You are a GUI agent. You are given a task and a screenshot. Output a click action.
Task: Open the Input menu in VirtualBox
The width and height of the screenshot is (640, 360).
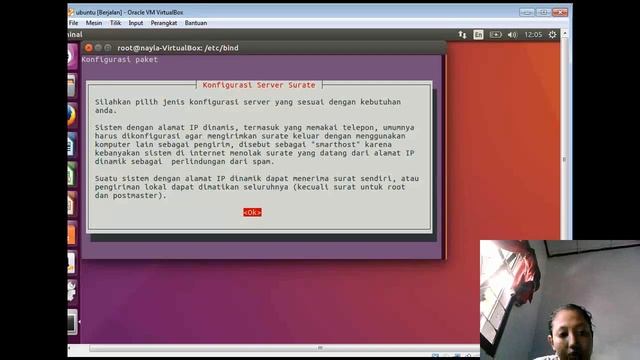click(x=136, y=23)
